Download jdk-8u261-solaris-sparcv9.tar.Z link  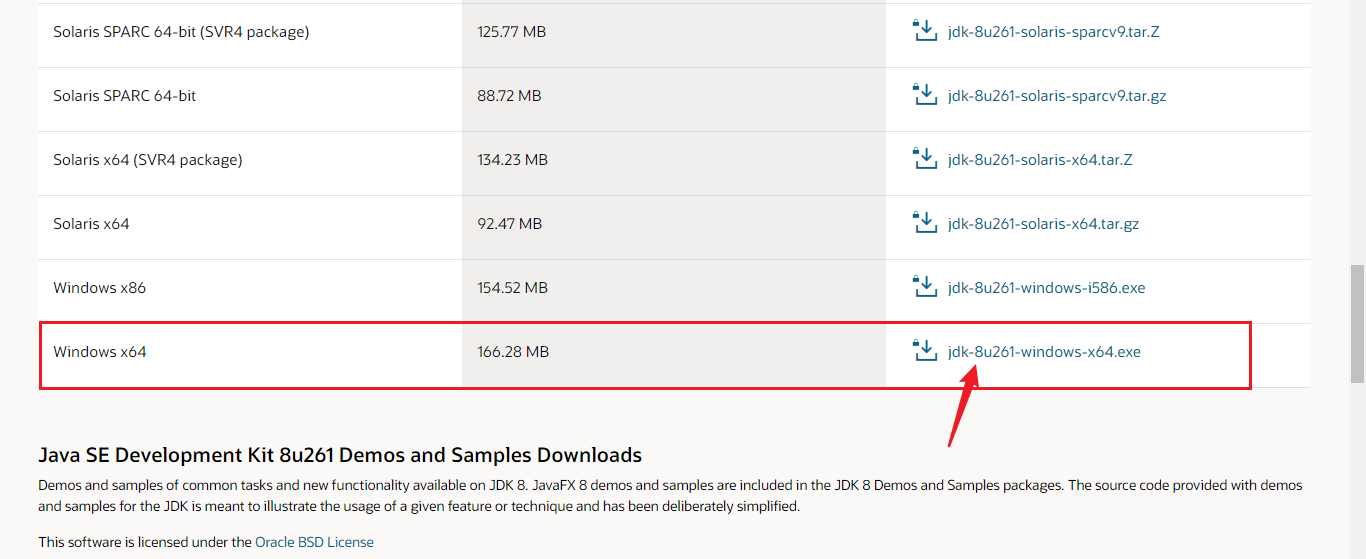[1053, 32]
